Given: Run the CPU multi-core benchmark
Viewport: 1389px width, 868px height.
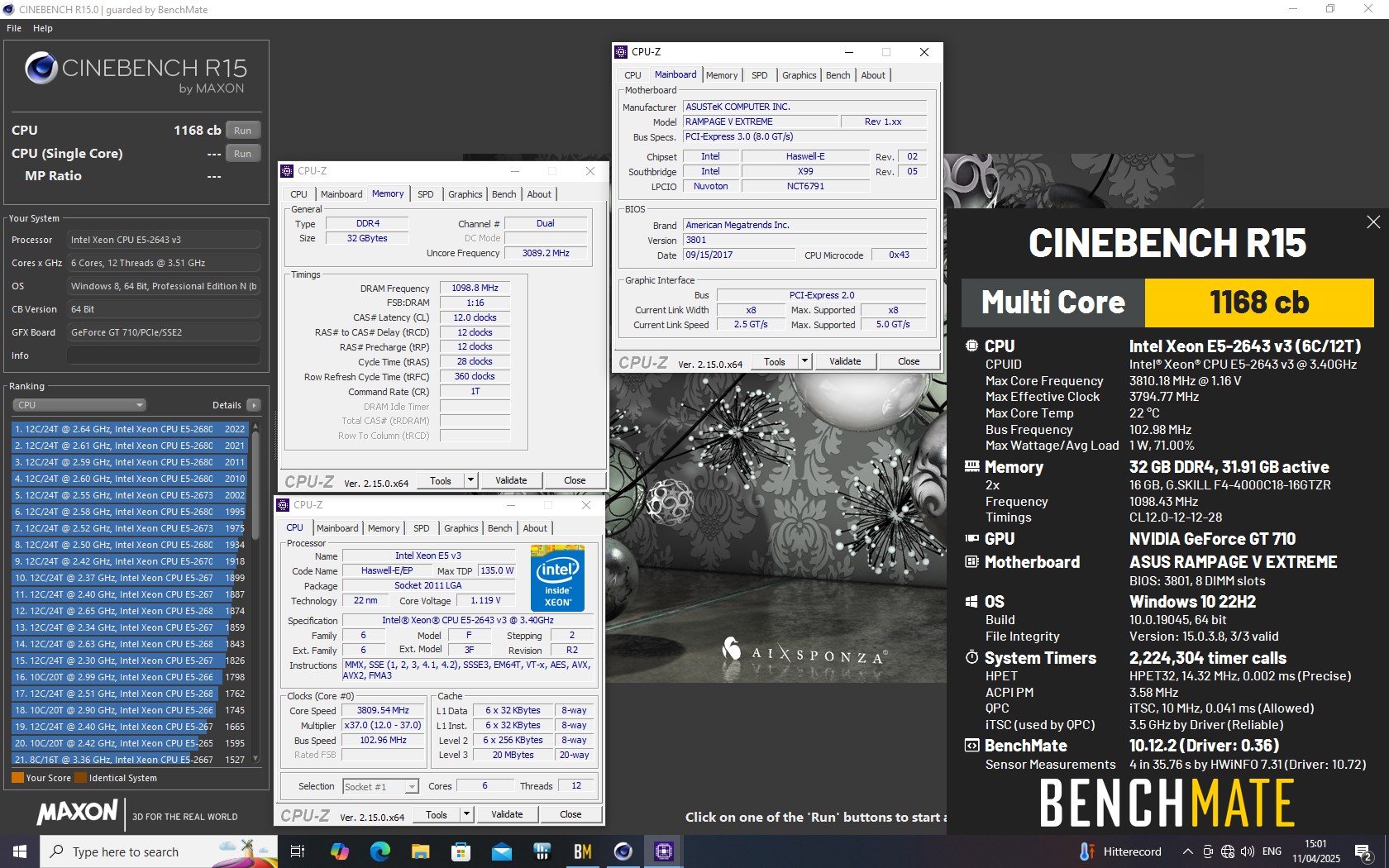Looking at the screenshot, I should [243, 131].
